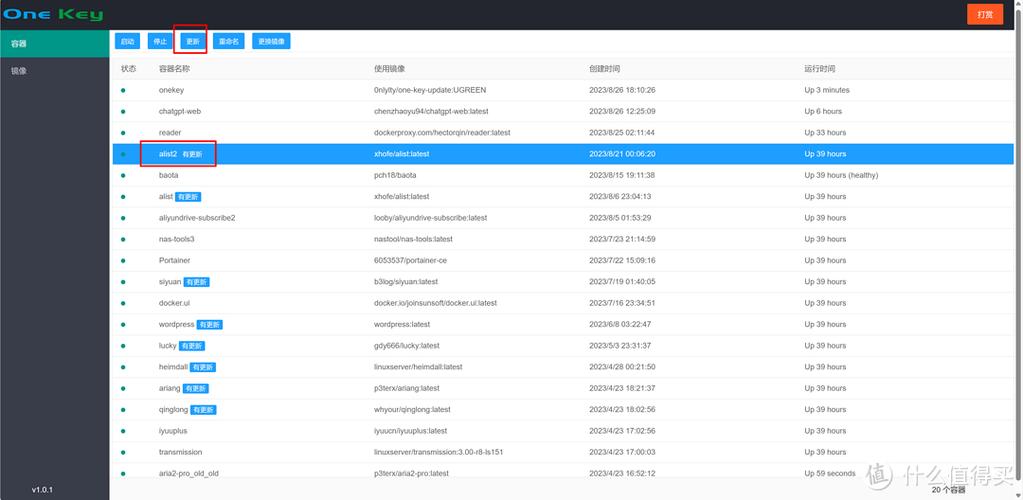Viewport: 1023px width, 500px height.
Task: Click status dot of transmission row
Action: (x=123, y=452)
